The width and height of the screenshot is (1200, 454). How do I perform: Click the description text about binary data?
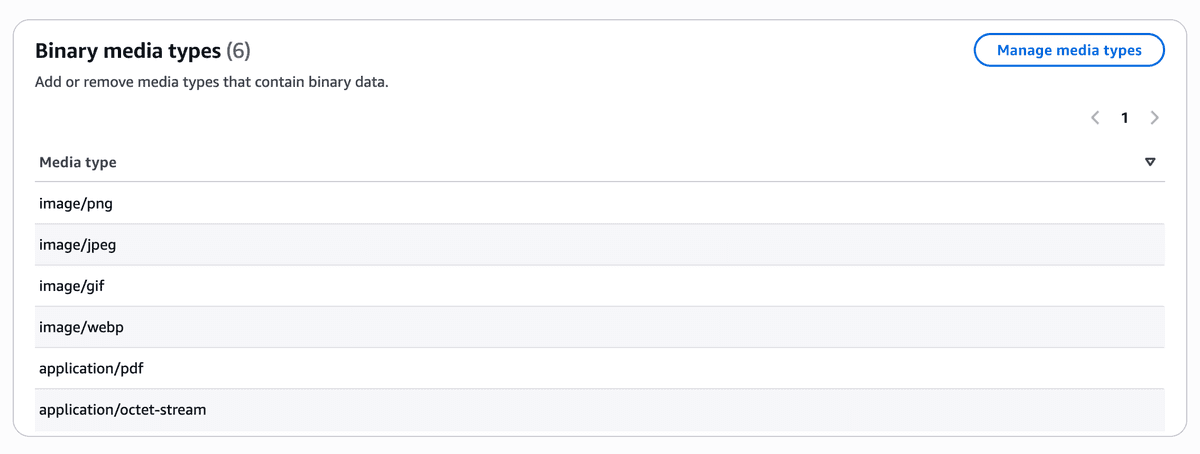211,82
